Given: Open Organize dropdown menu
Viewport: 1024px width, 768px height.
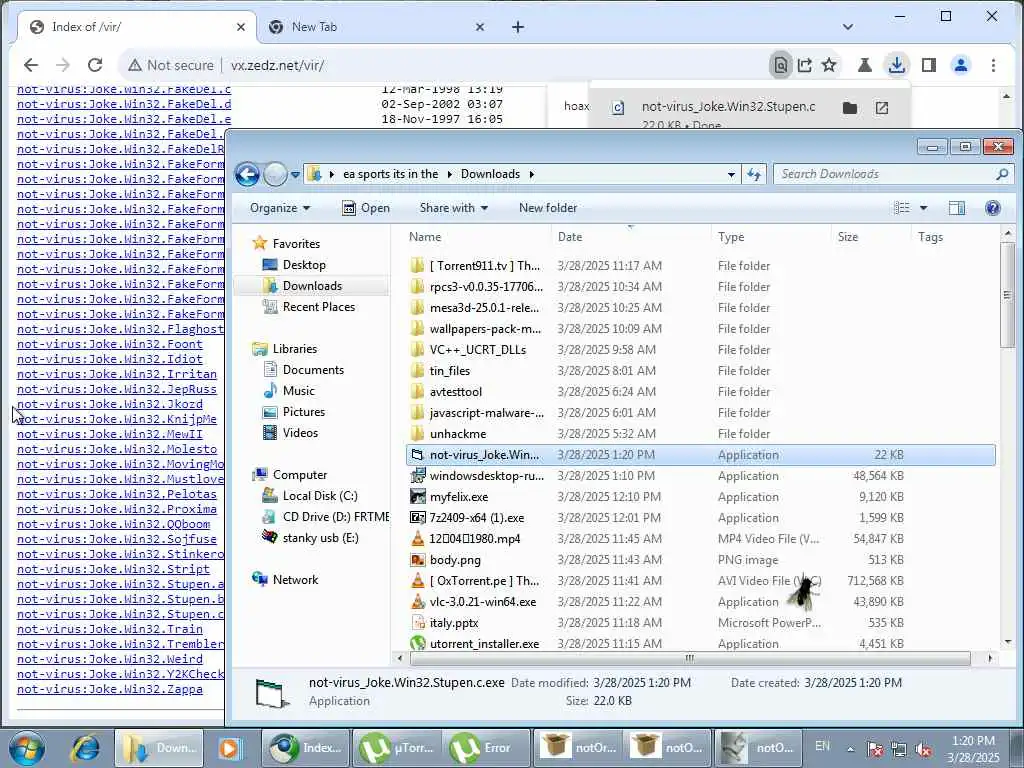Looking at the screenshot, I should point(280,208).
